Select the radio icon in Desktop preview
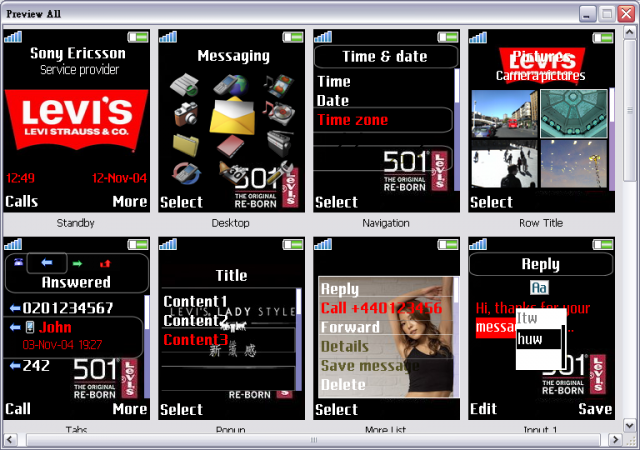 click(280, 143)
